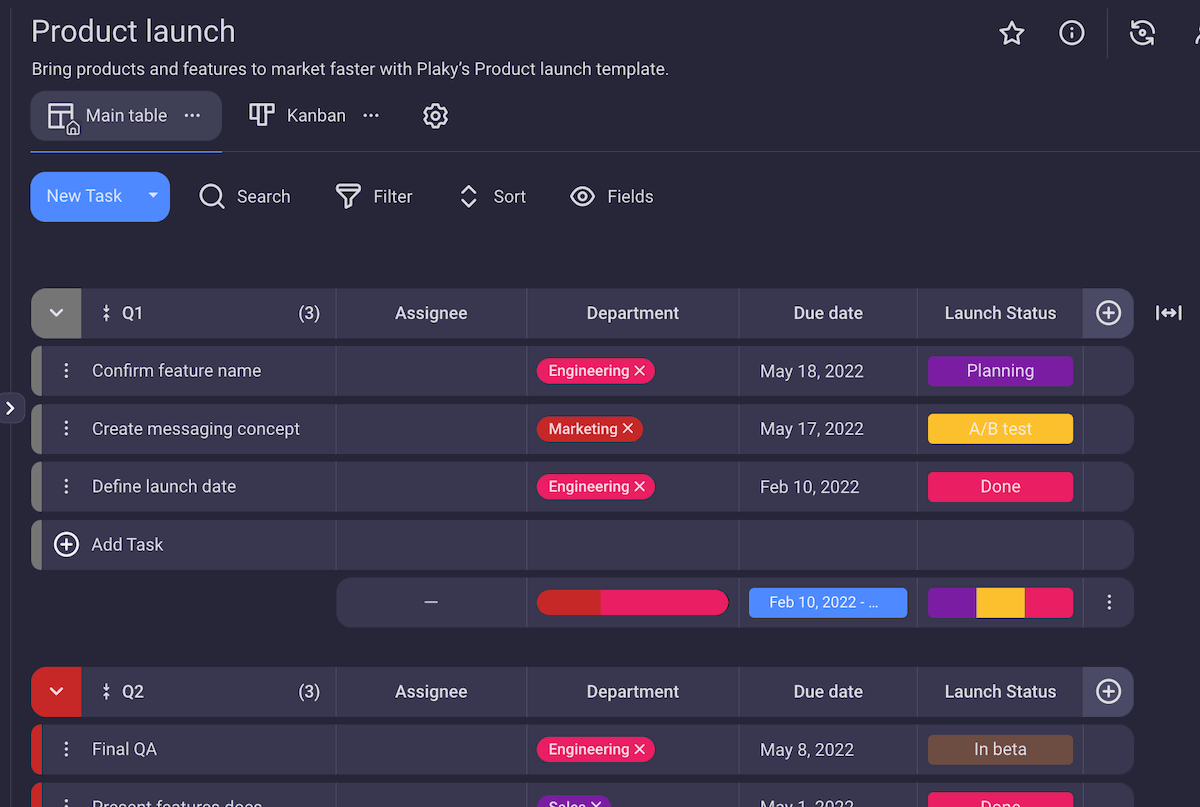
Task: Switch to the Kanban view tab
Action: [x=300, y=116]
